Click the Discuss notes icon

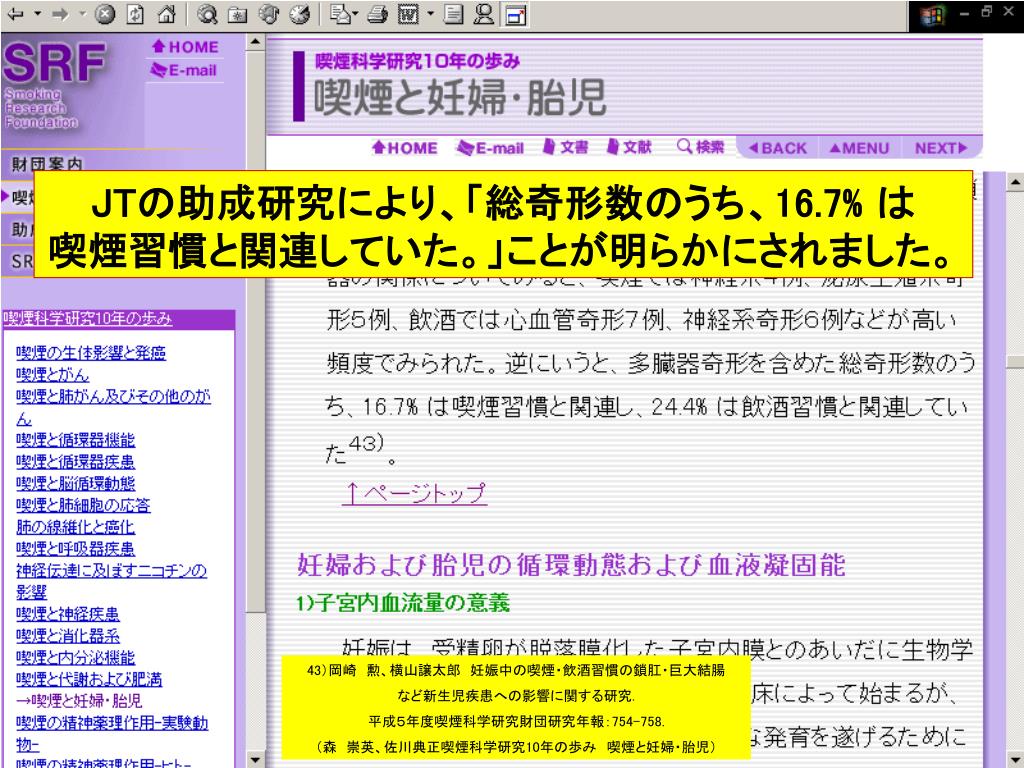(453, 14)
